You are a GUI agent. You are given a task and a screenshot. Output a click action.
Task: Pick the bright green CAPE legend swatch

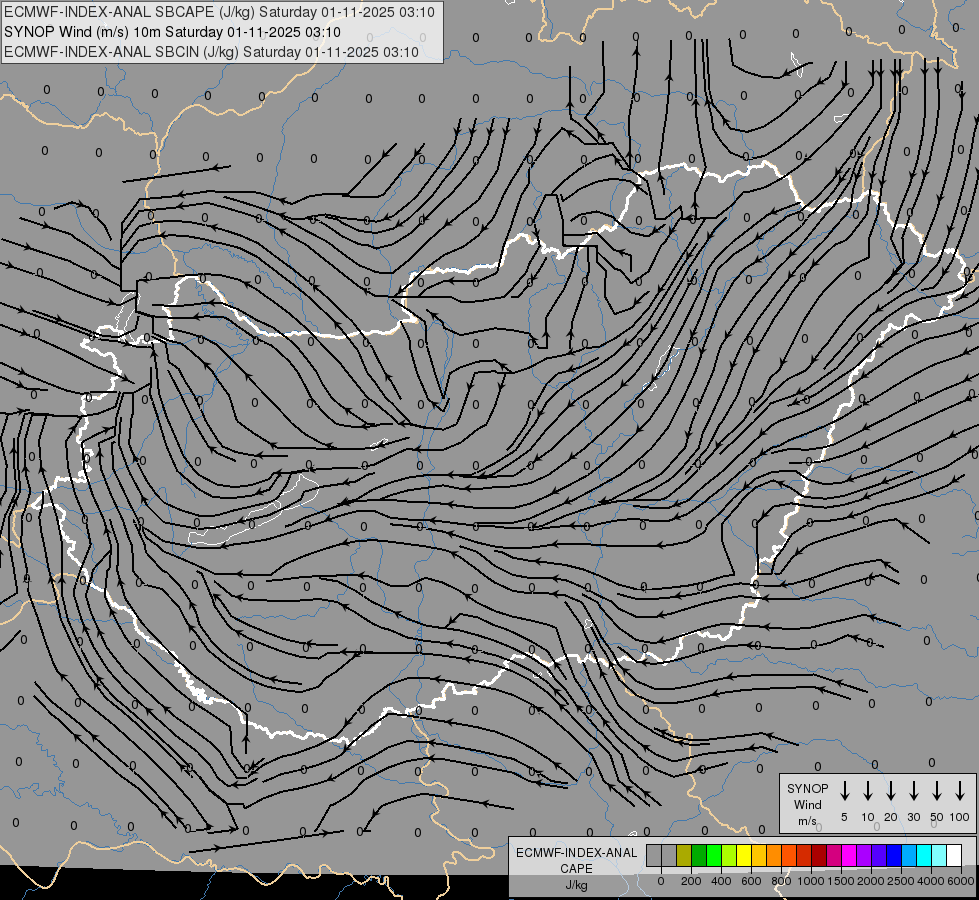[x=714, y=856]
